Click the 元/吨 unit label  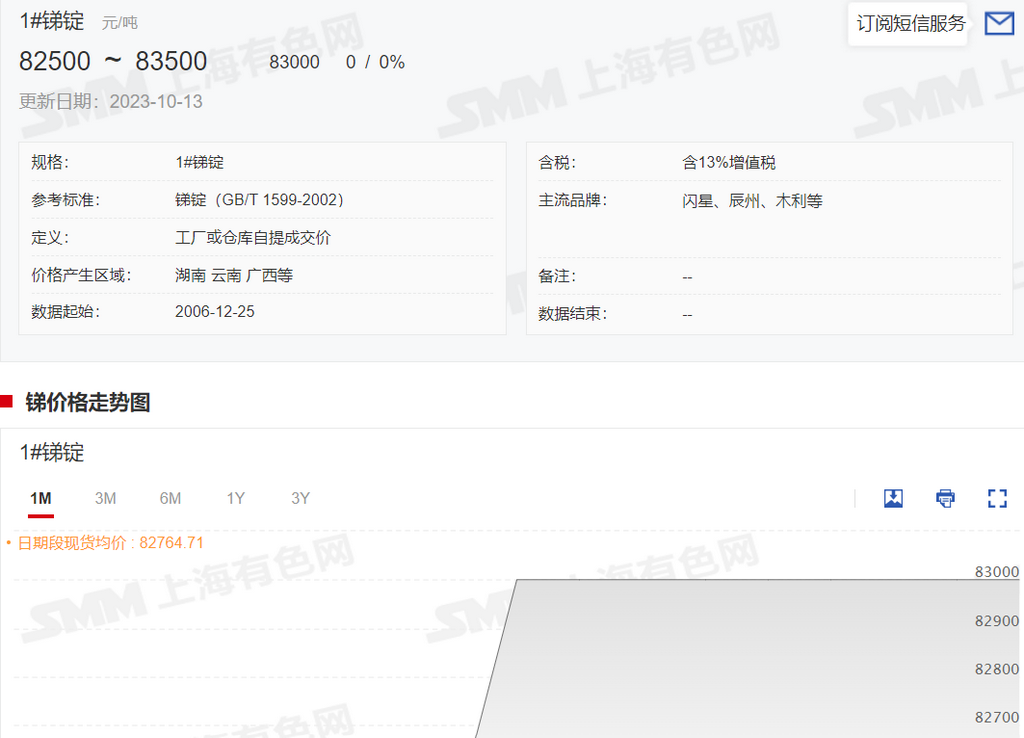tap(120, 23)
